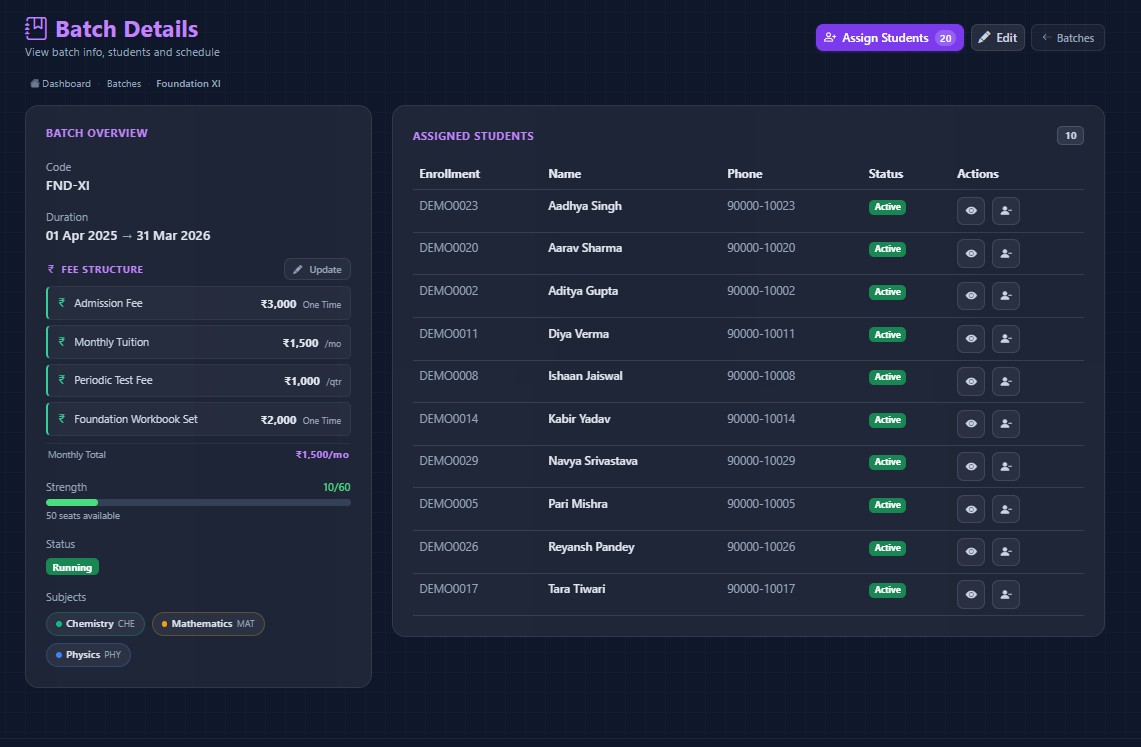Screen dimensions: 1141x747
Task: View Reyansh Pandey's details via eye icon
Action: tap(971, 551)
